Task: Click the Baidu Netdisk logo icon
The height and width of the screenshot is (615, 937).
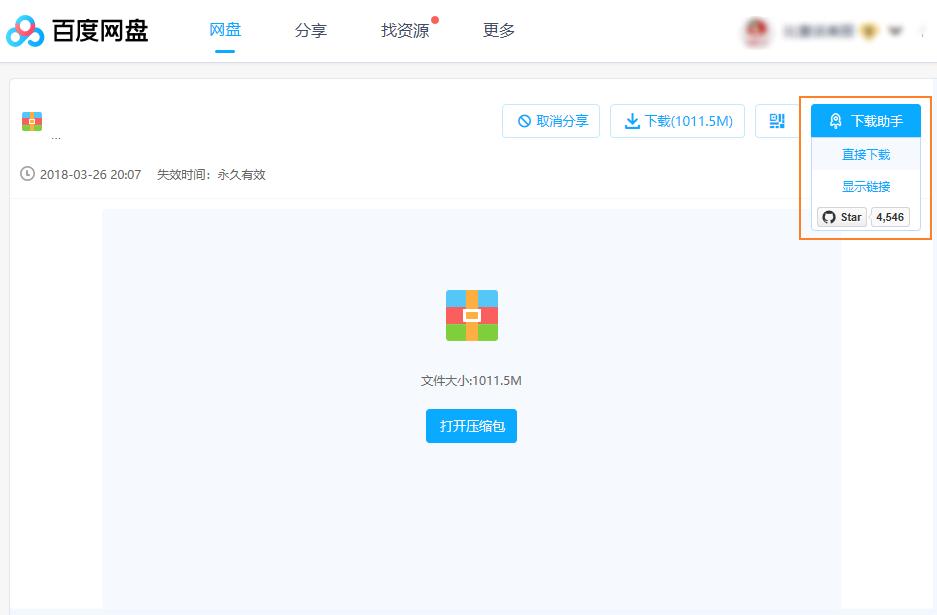Action: [x=27, y=30]
